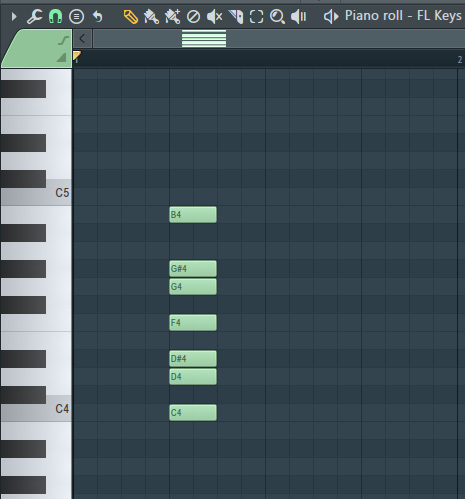Select the B4 note

click(x=193, y=214)
